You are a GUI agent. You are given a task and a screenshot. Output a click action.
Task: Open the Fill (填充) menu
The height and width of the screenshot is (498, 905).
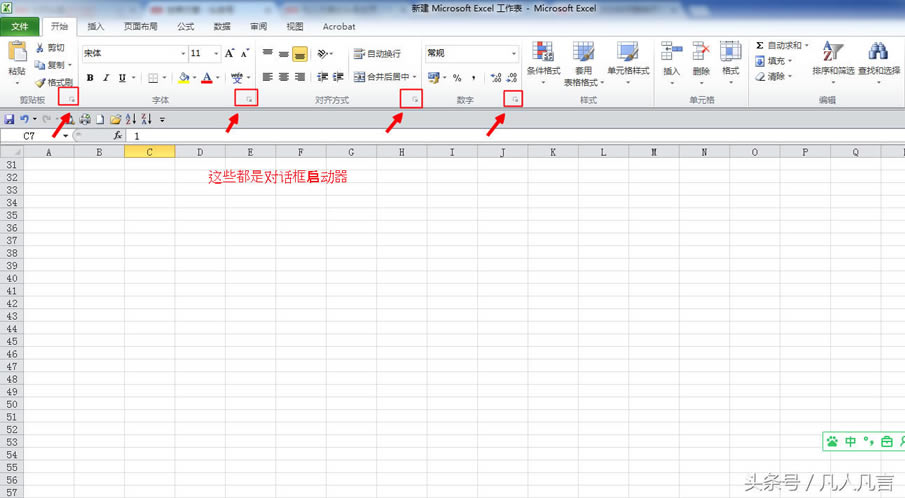coord(773,61)
